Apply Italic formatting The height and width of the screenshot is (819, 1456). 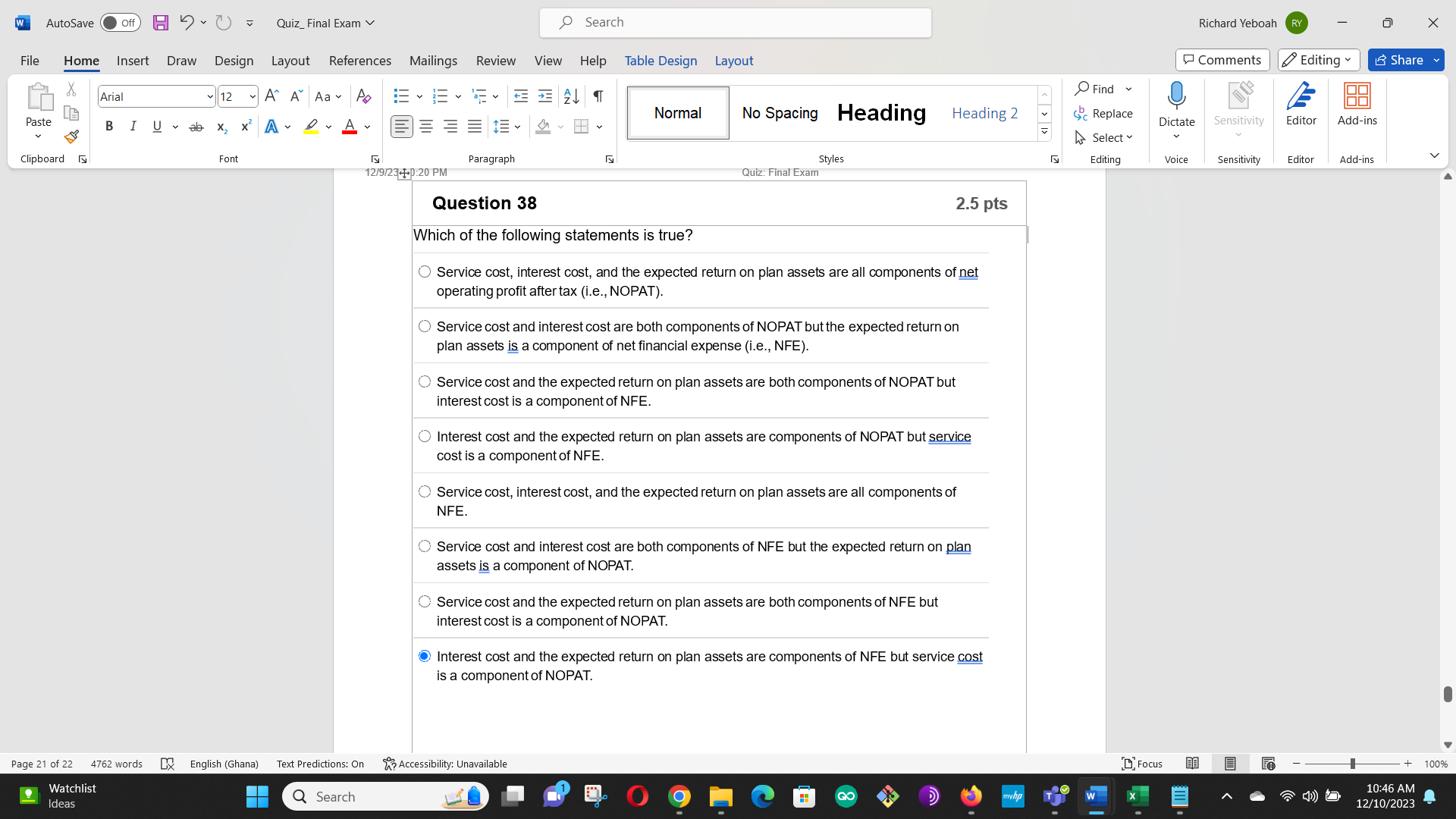coord(133,127)
